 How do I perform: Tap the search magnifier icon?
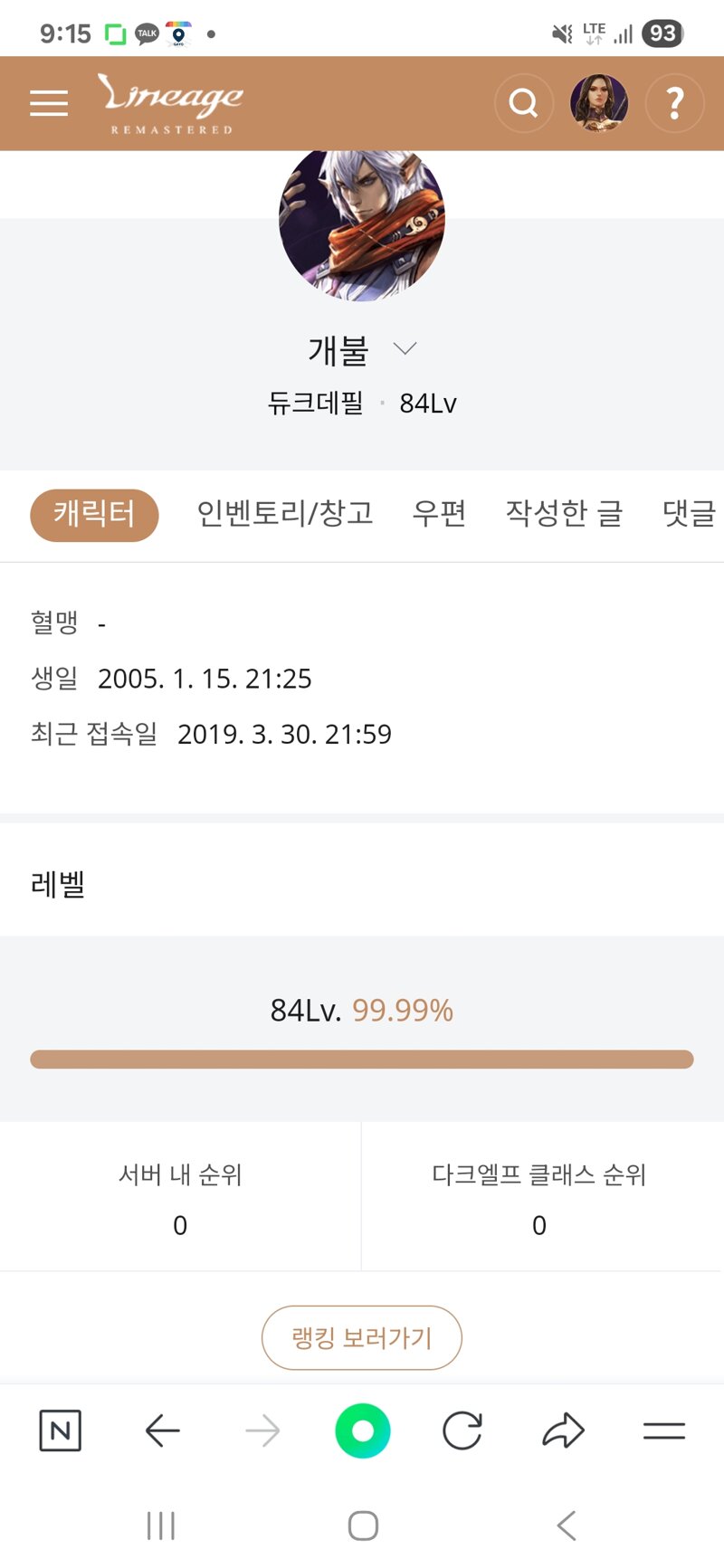click(x=524, y=103)
